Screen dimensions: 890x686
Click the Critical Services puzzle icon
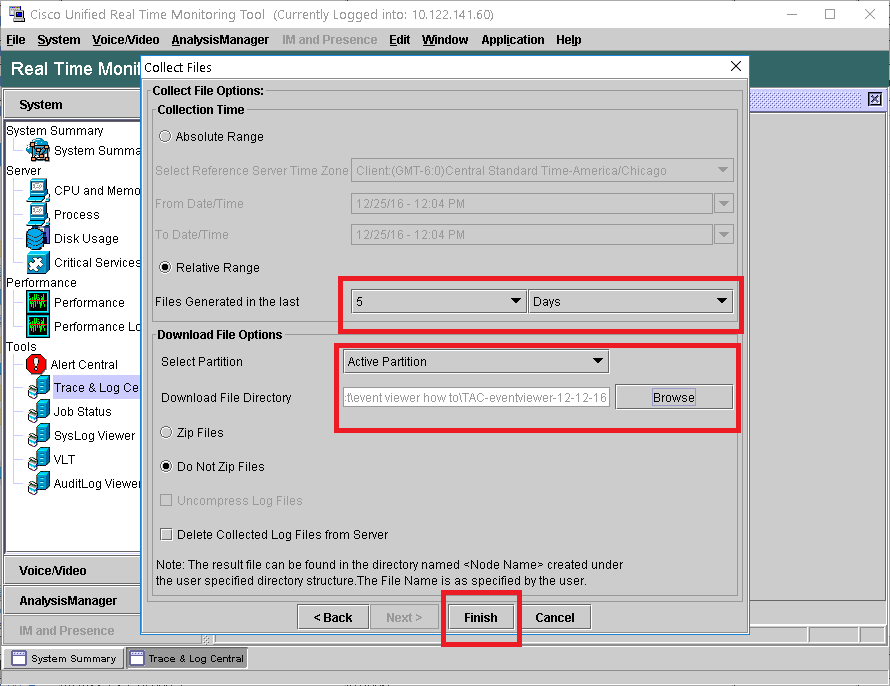pos(38,263)
